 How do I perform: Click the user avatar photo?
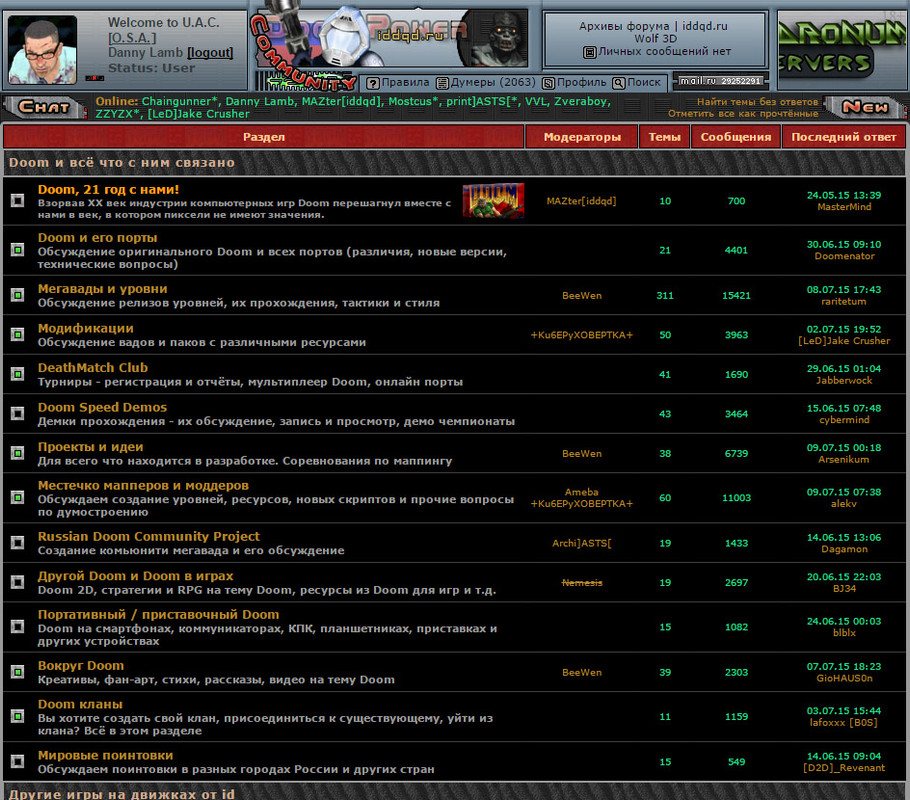pyautogui.click(x=42, y=50)
